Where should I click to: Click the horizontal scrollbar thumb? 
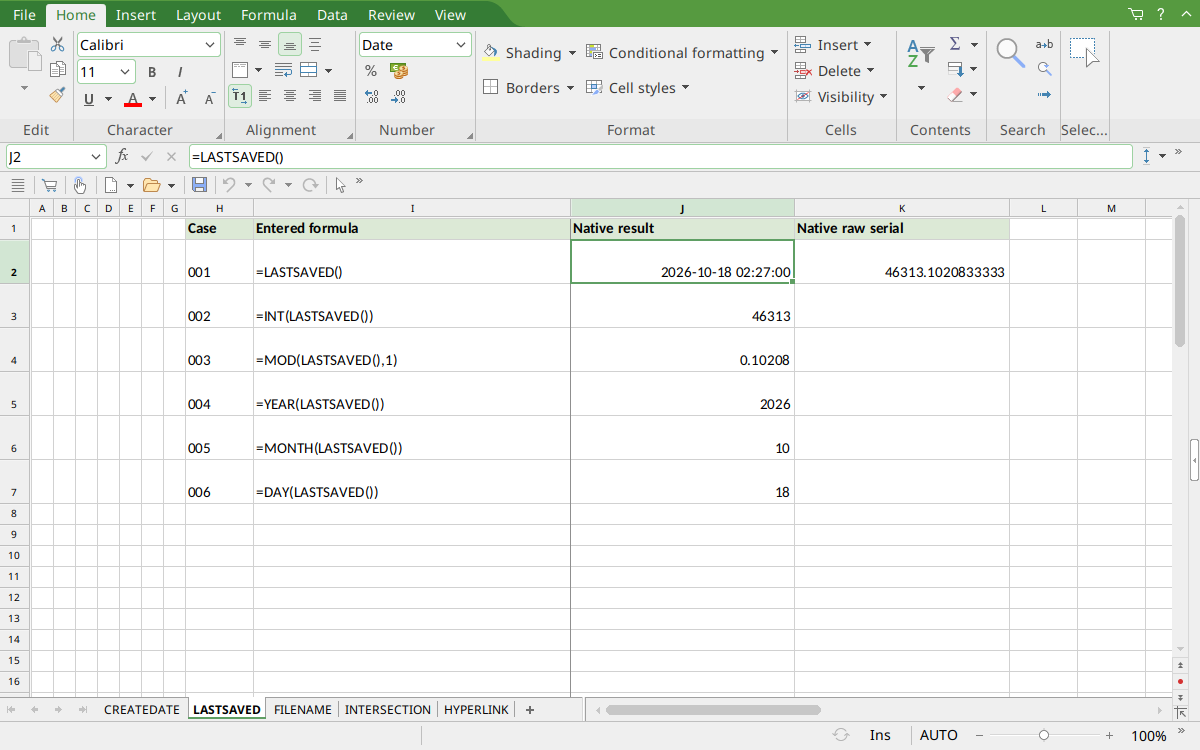pos(713,710)
